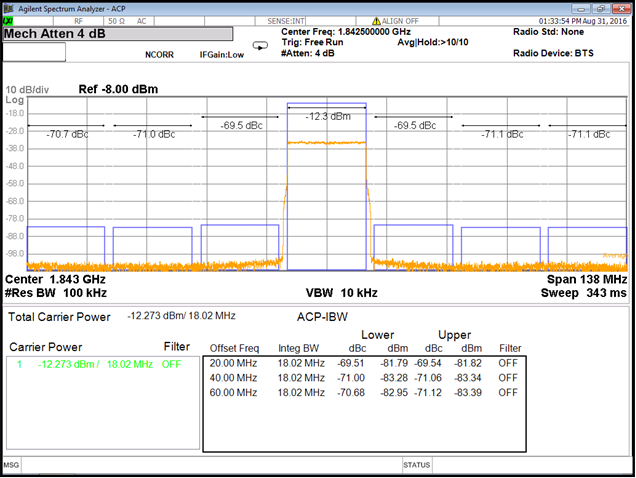The height and width of the screenshot is (478, 636).
Task: Click the RF input indicator in status bar
Action: click(78, 20)
